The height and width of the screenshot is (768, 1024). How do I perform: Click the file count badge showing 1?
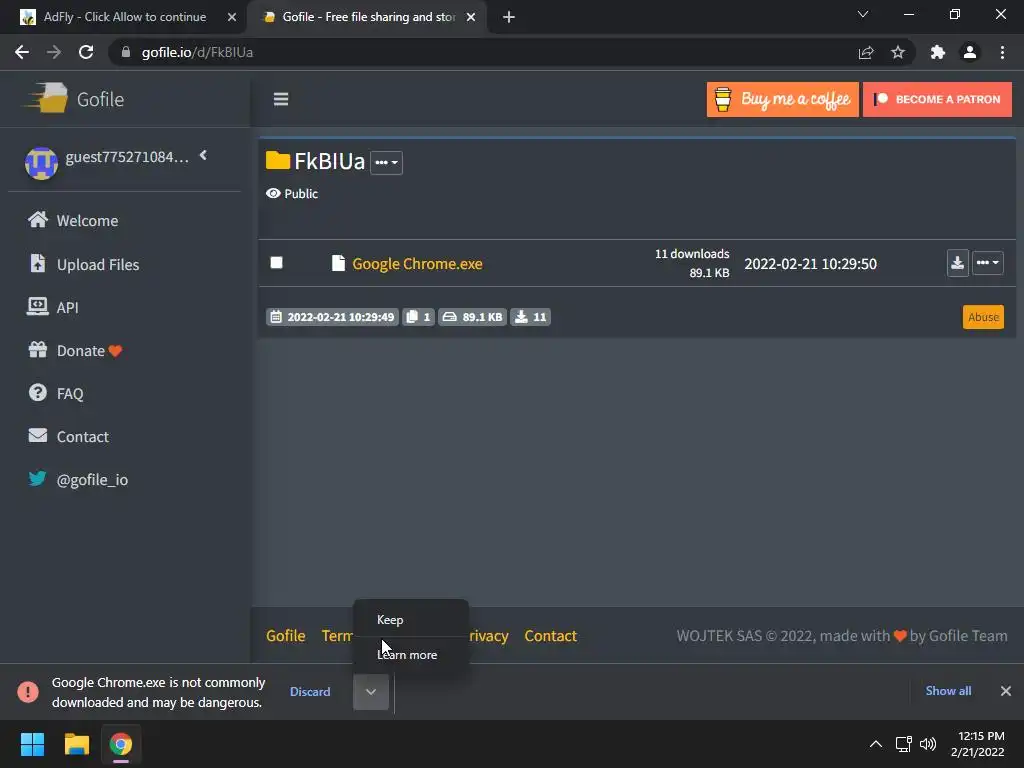pos(418,317)
